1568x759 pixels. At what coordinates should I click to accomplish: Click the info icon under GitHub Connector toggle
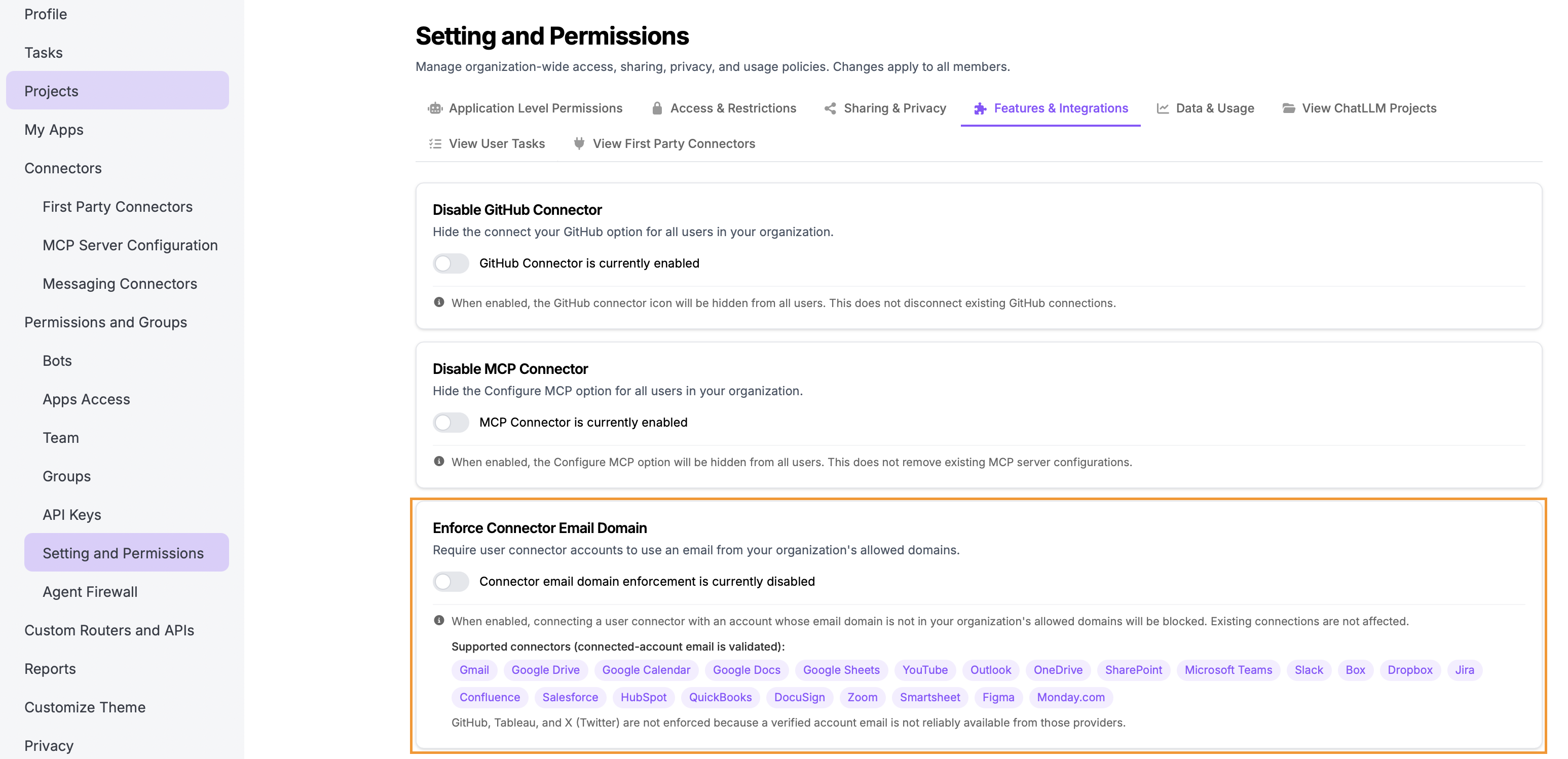point(438,302)
